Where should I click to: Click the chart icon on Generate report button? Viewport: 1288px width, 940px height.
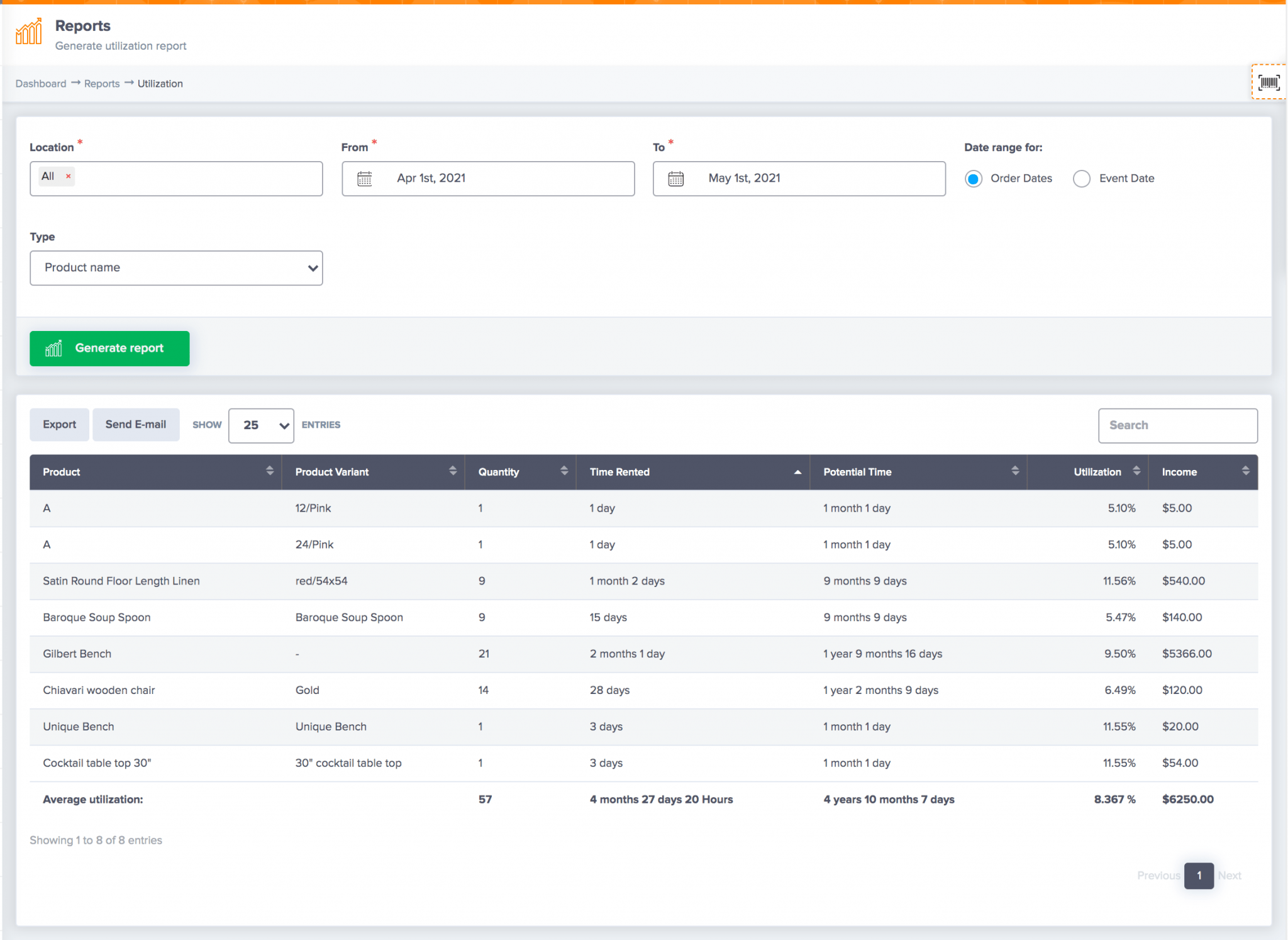(x=53, y=348)
